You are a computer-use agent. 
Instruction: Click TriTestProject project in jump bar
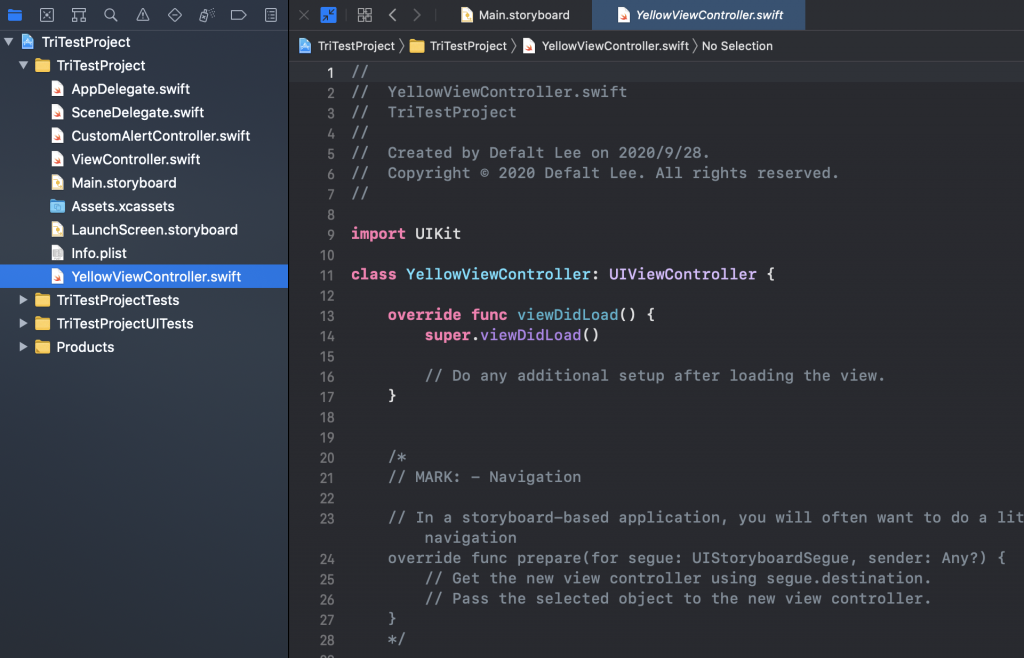click(x=347, y=46)
